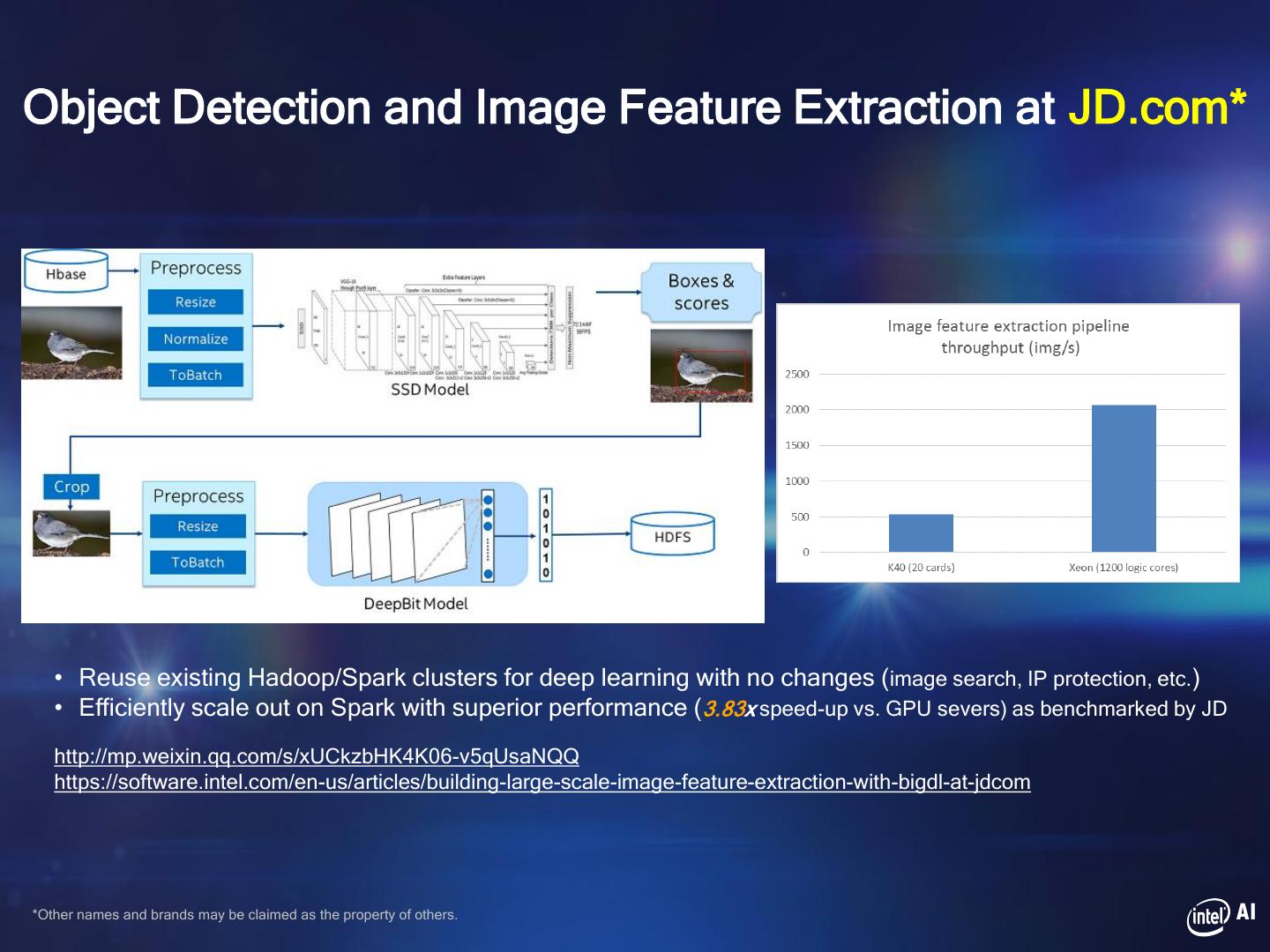Click the bird photo with red detection box
The image size is (1270, 952).
[x=701, y=366]
